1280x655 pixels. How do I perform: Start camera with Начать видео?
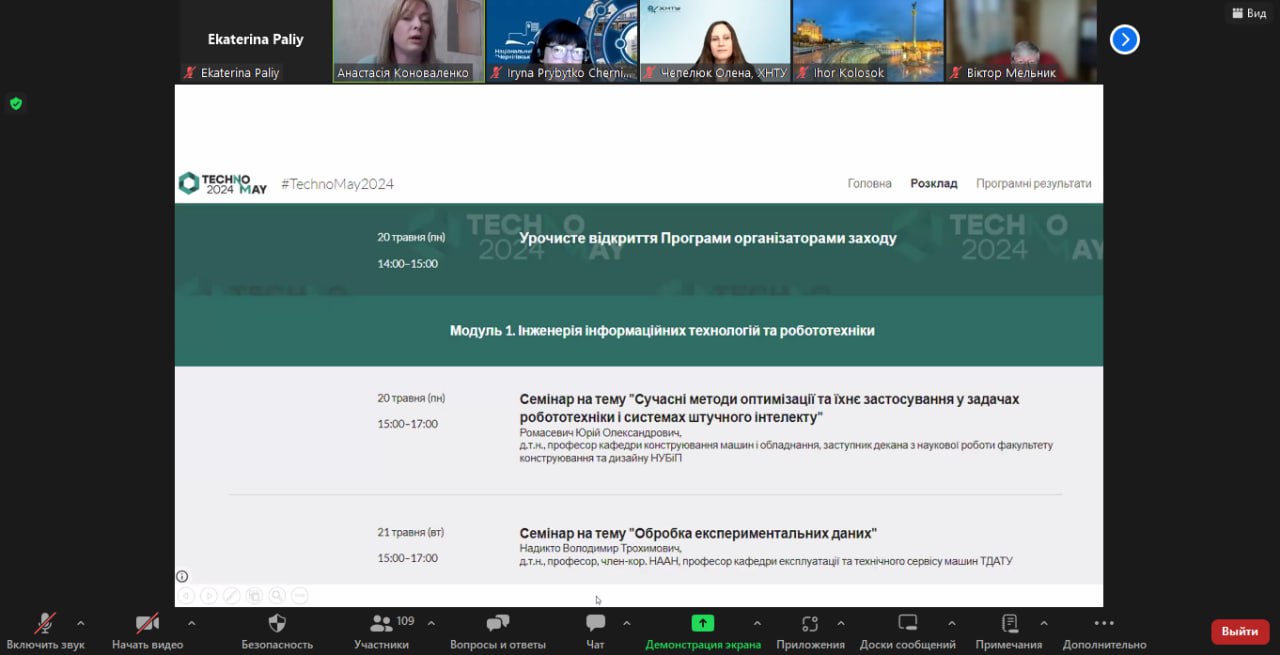click(x=147, y=632)
